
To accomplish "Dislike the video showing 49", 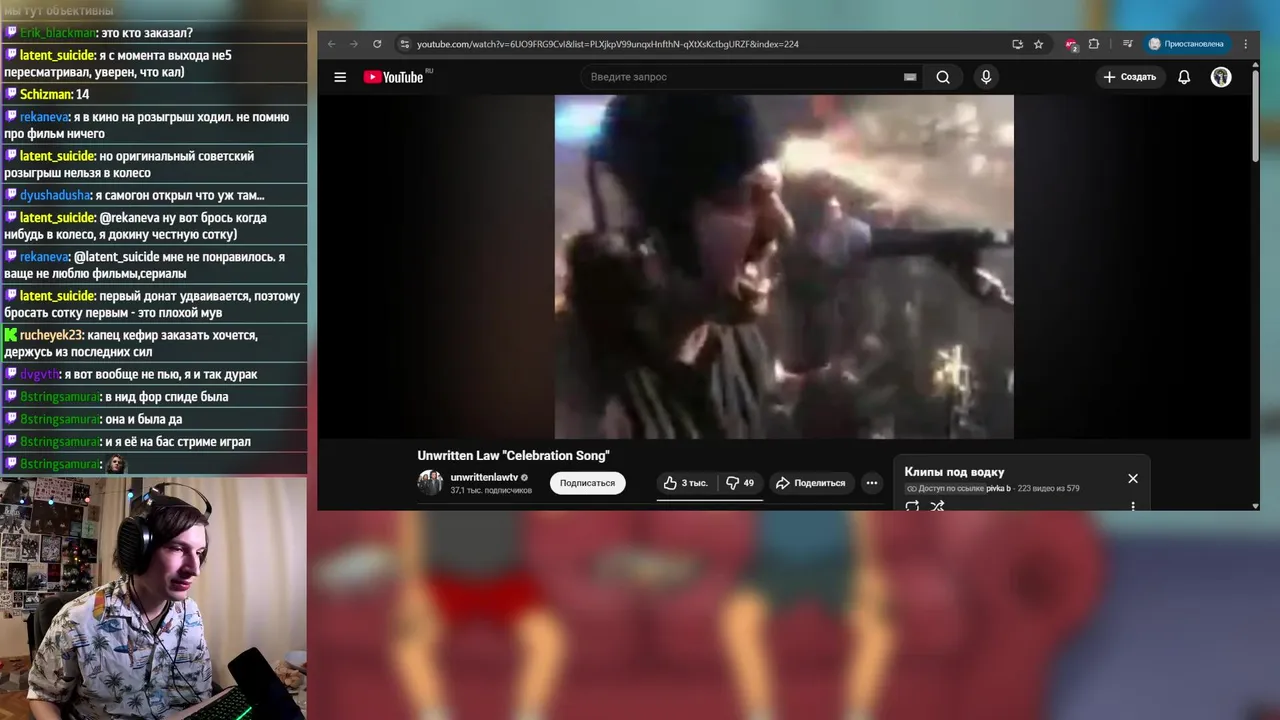I will (x=740, y=483).
